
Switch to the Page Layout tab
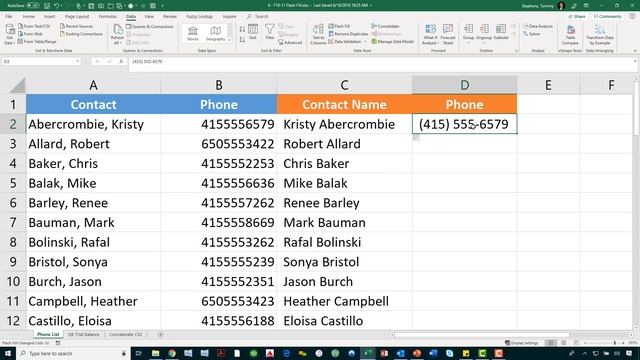[77, 17]
